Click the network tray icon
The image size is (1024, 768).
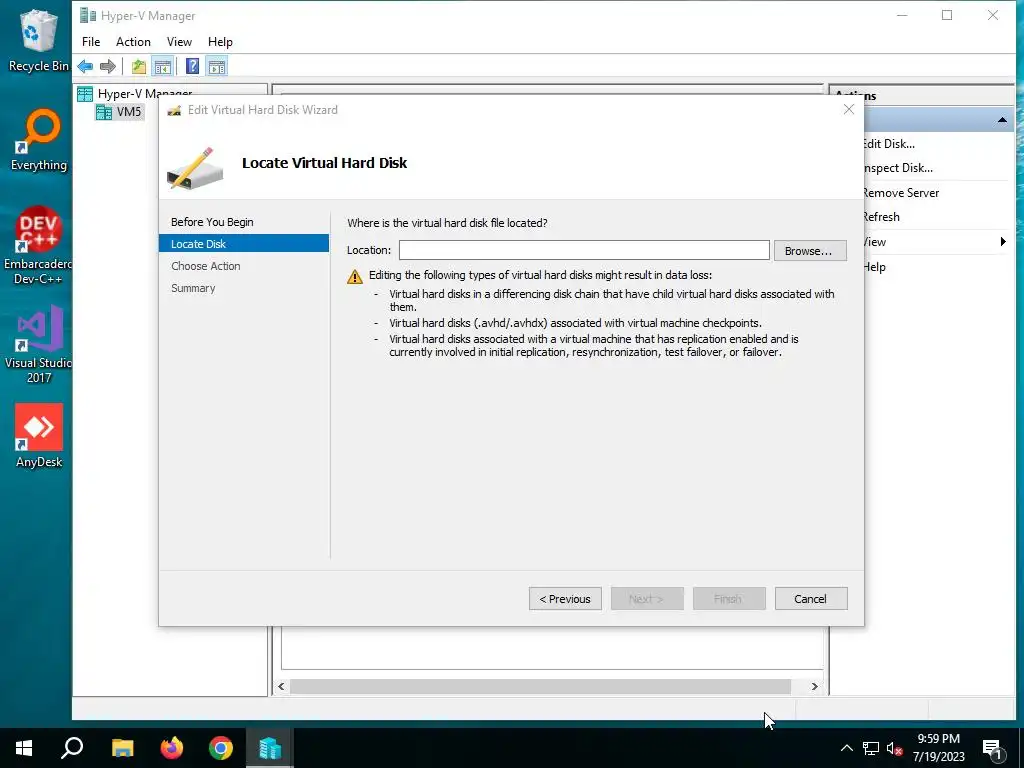point(871,748)
